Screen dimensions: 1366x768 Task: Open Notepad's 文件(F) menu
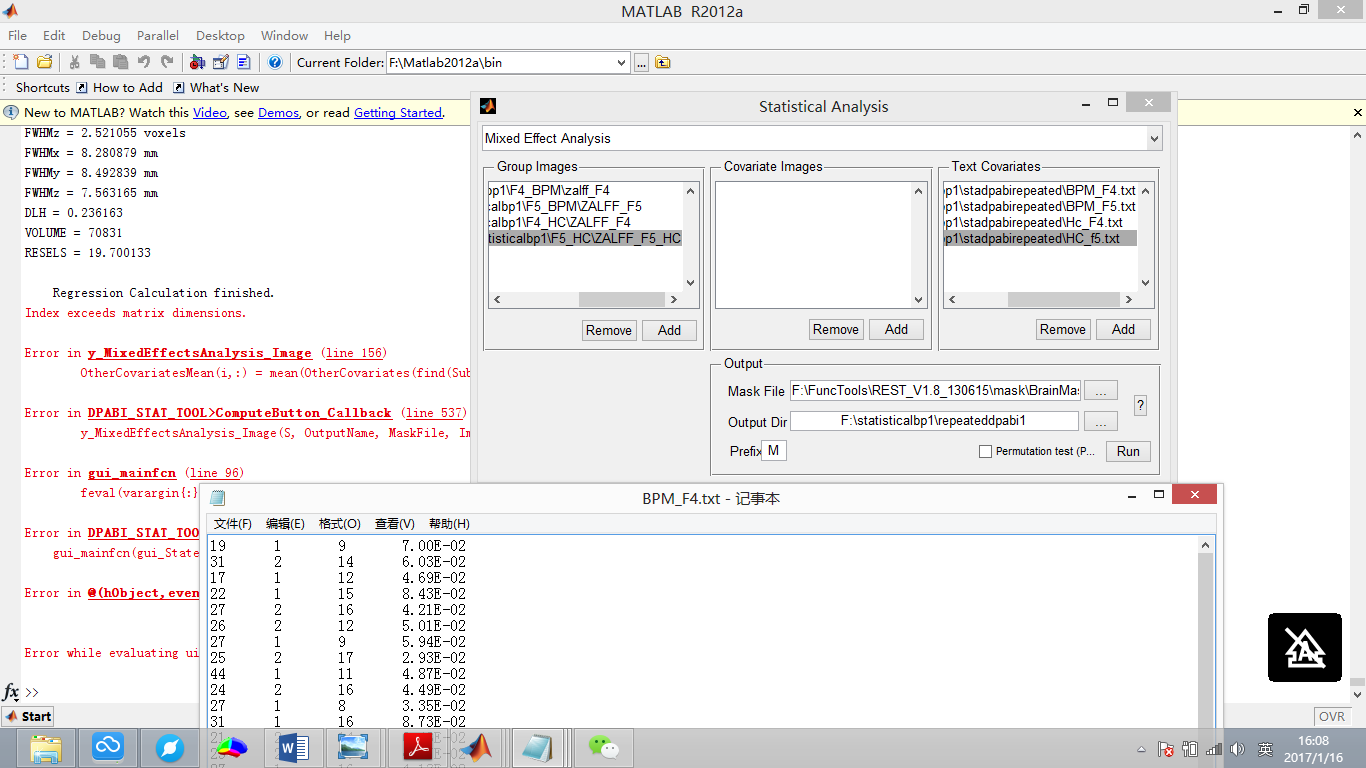(232, 524)
